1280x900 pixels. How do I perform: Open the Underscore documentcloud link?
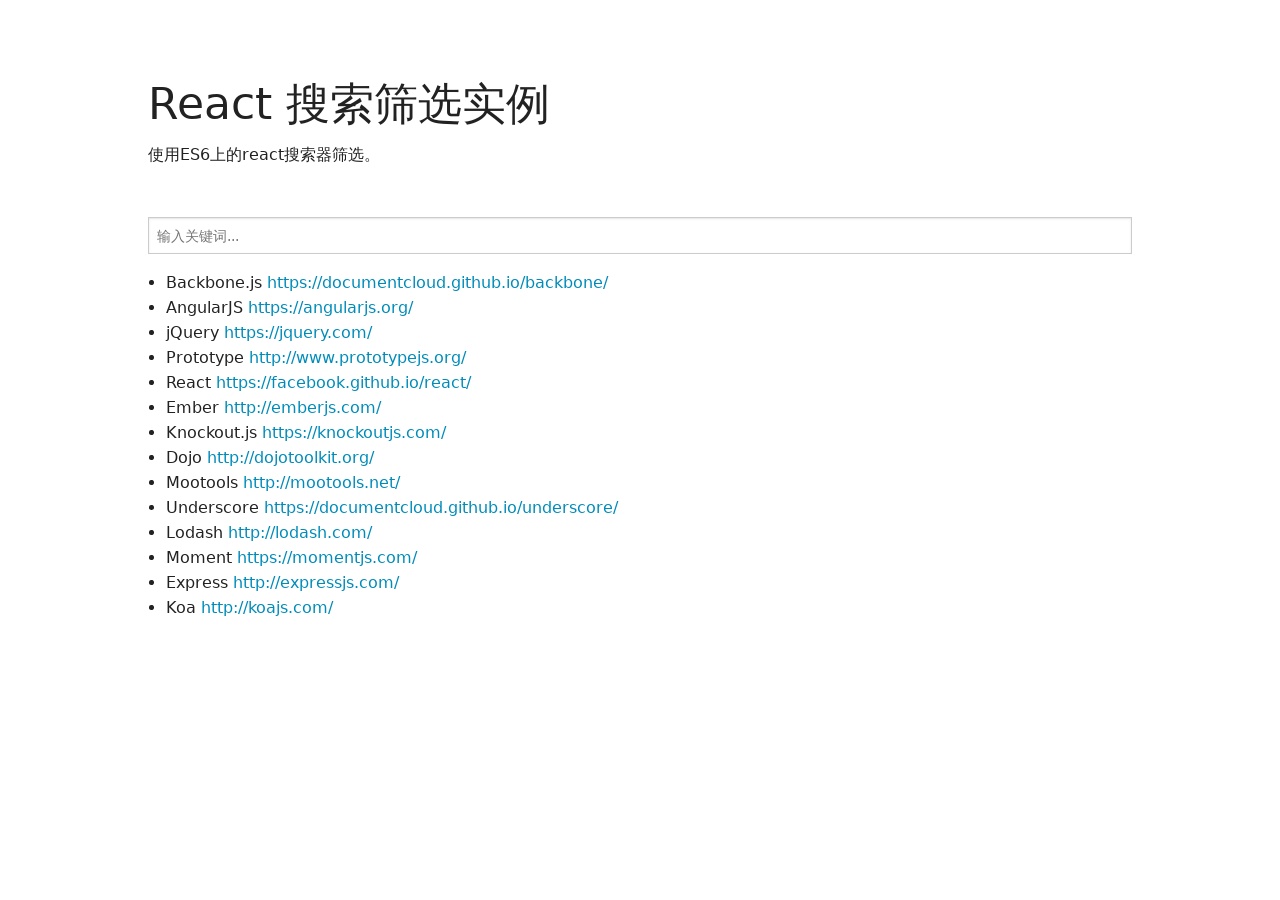click(441, 507)
